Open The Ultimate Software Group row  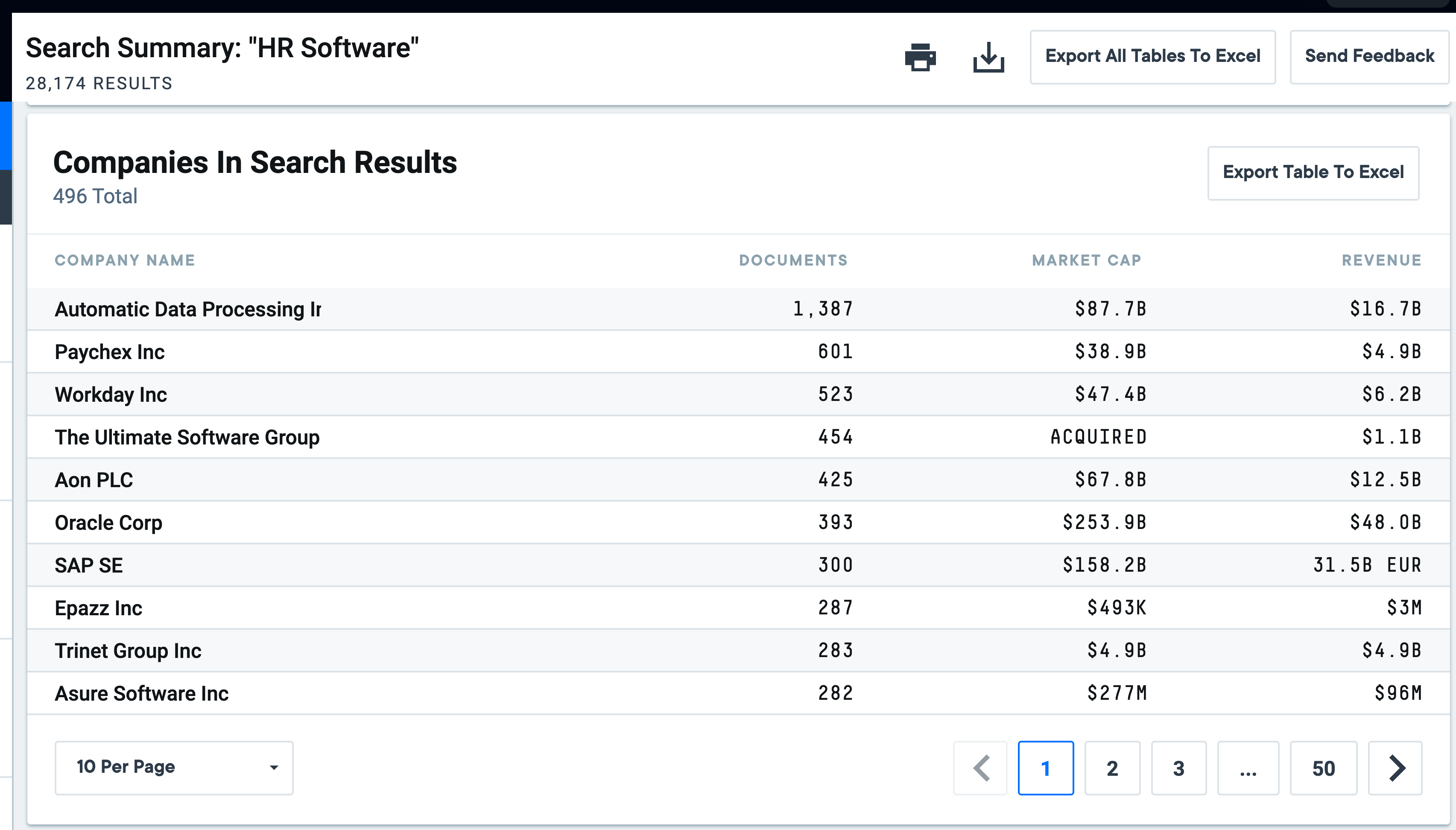point(738,437)
